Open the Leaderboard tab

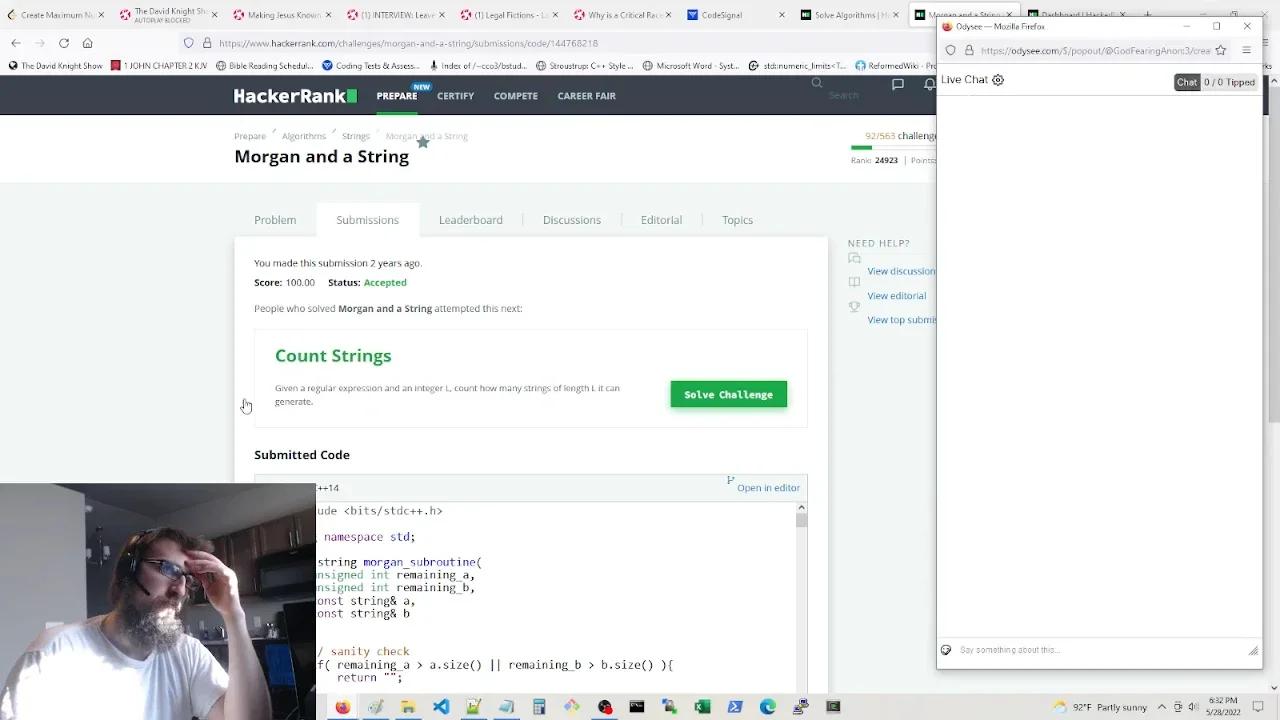pos(471,220)
